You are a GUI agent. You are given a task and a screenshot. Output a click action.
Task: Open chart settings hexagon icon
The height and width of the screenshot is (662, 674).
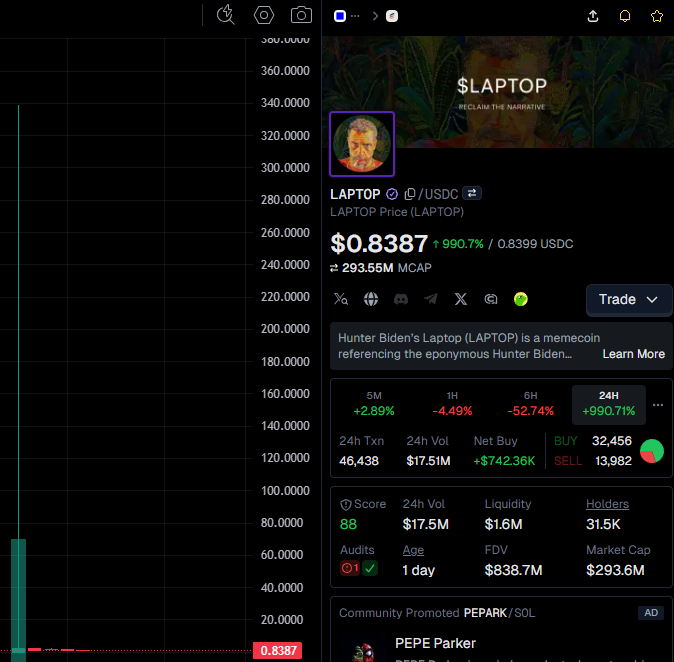coord(264,15)
